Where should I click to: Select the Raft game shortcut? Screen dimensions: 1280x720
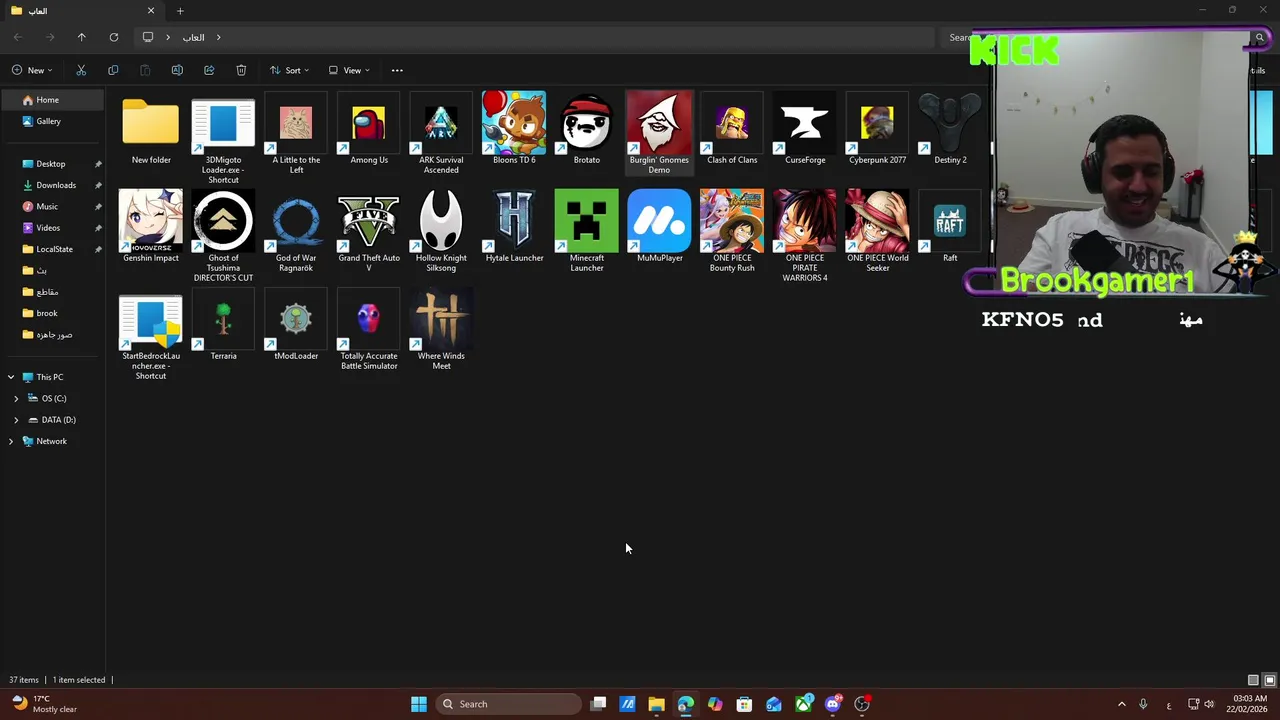point(950,226)
